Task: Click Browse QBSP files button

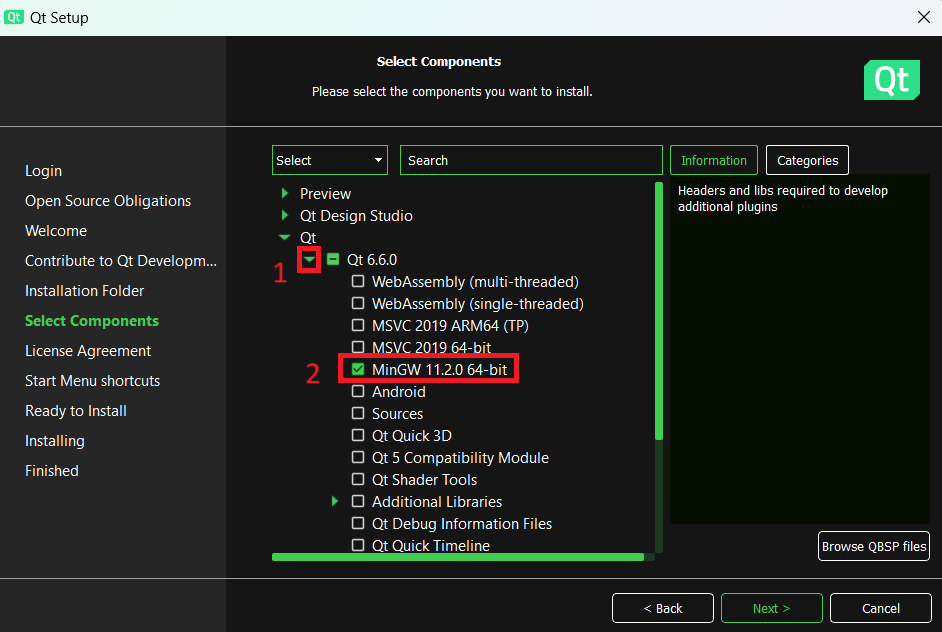Action: (874, 546)
